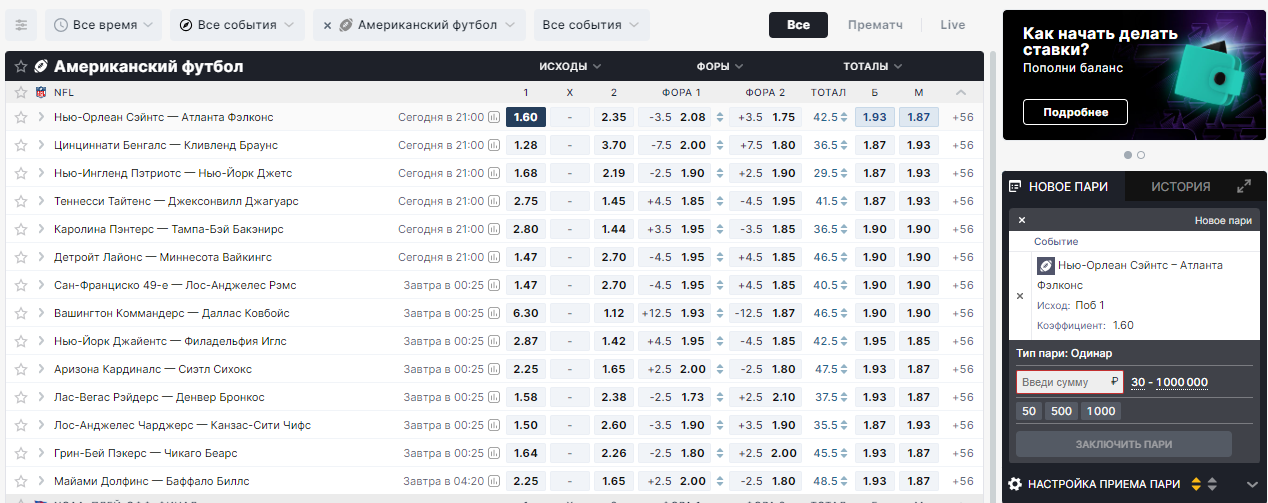Add Американский футбол section to favorites star
The image size is (1268, 503).
pyautogui.click(x=20, y=67)
